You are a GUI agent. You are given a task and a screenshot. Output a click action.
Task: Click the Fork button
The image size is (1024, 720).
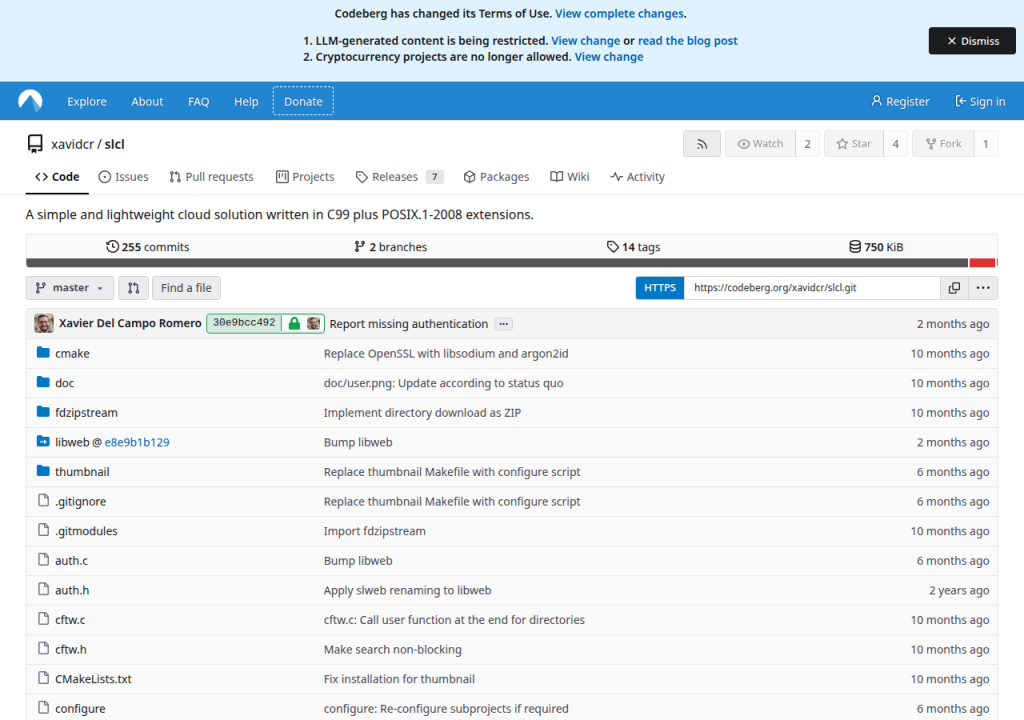(943, 144)
